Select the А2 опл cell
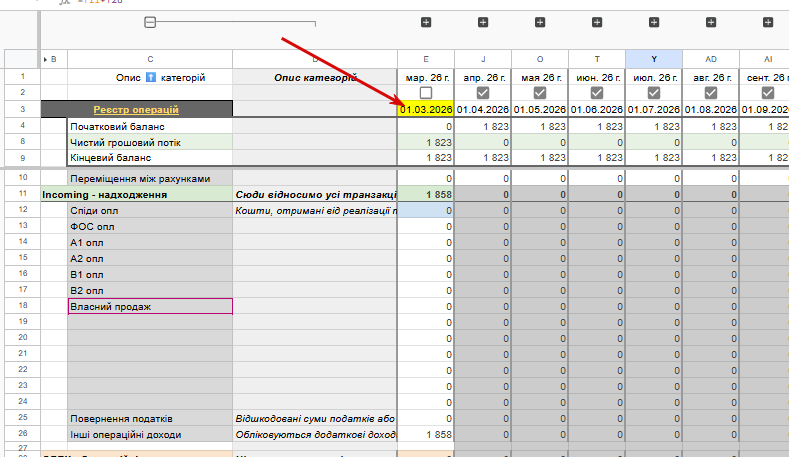The height and width of the screenshot is (457, 789). (x=150, y=259)
